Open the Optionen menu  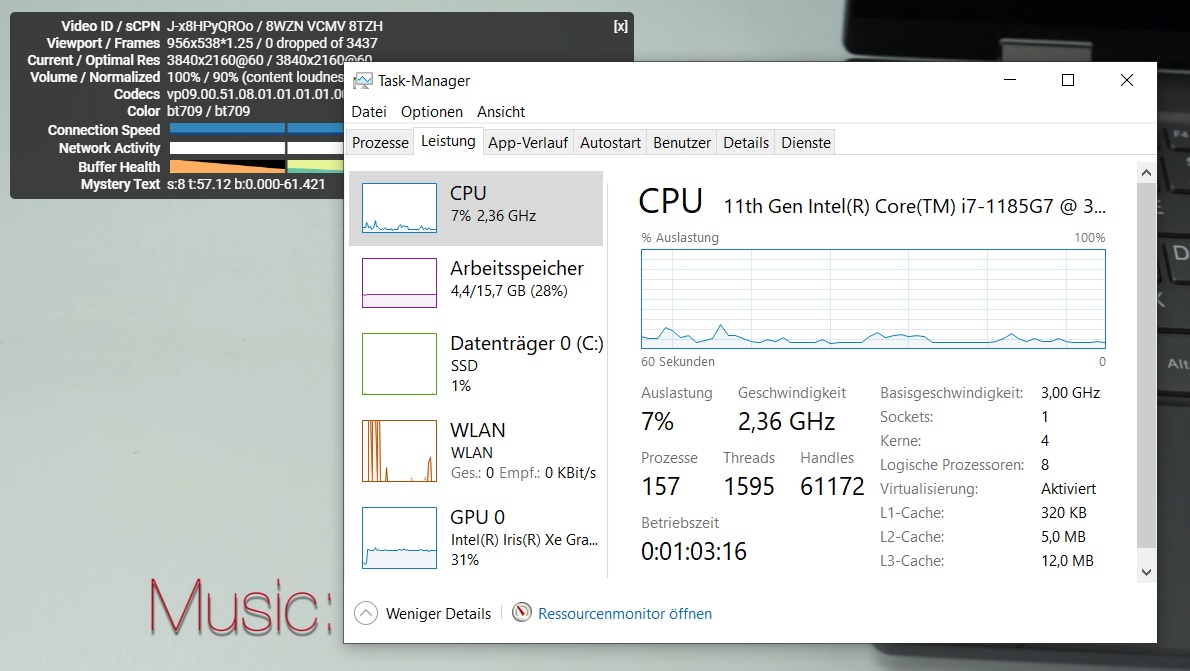[x=432, y=112]
